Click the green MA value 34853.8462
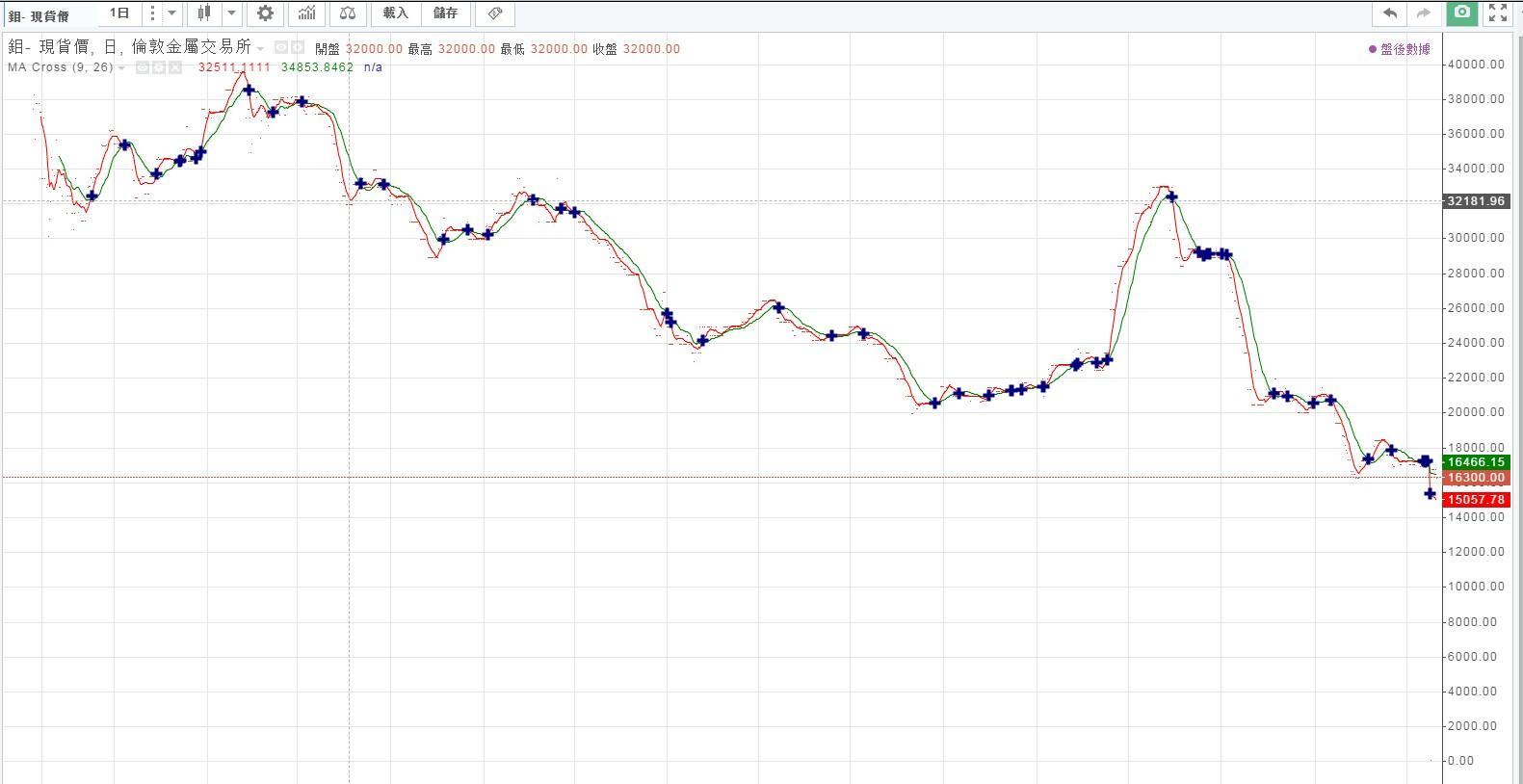Viewport: 1523px width, 784px height. tap(318, 67)
